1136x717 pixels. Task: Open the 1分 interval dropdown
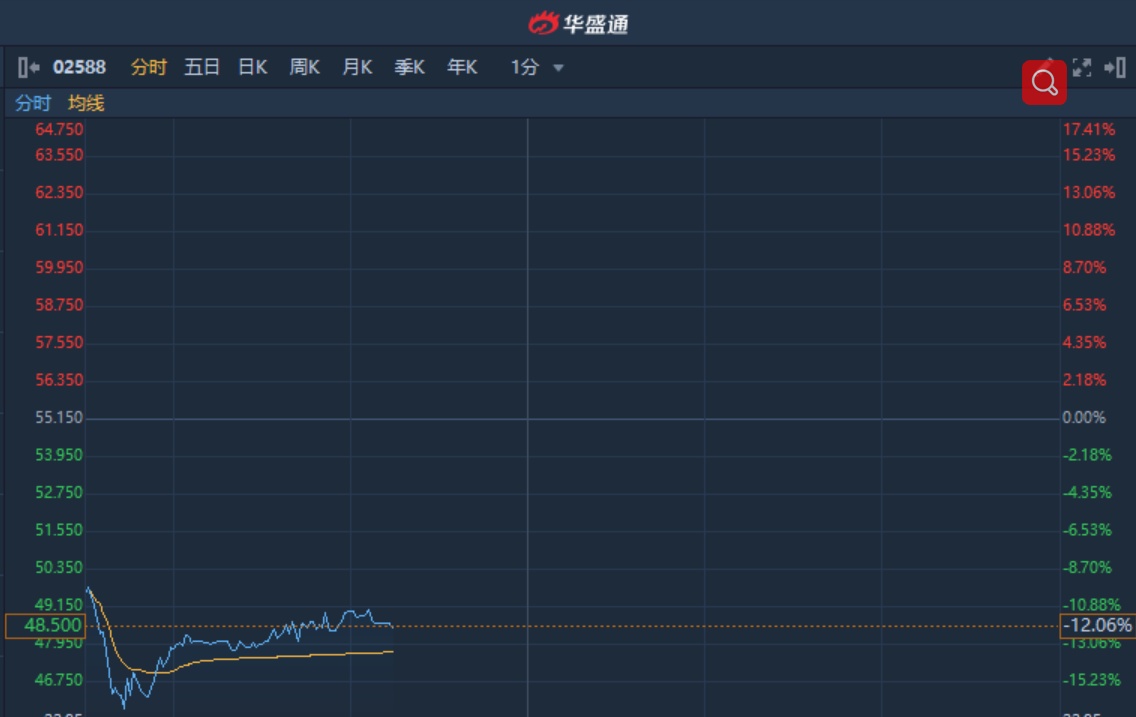(525, 68)
